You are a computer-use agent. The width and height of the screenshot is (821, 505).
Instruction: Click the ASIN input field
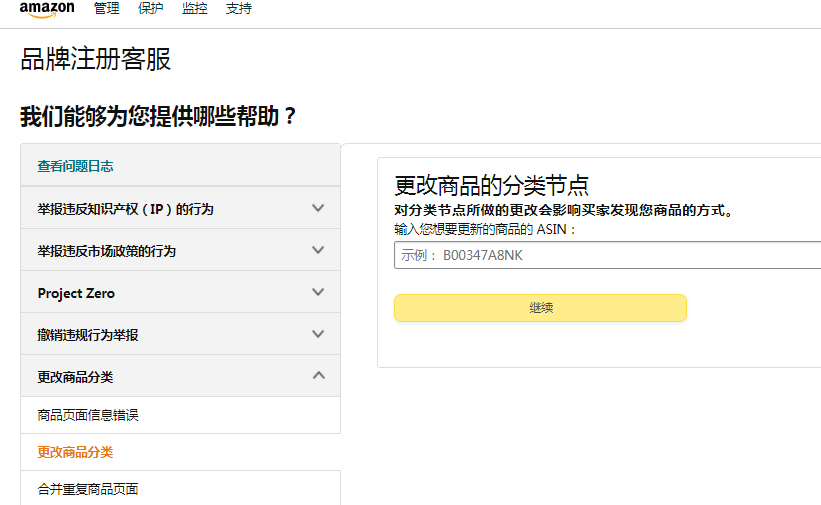[606, 255]
